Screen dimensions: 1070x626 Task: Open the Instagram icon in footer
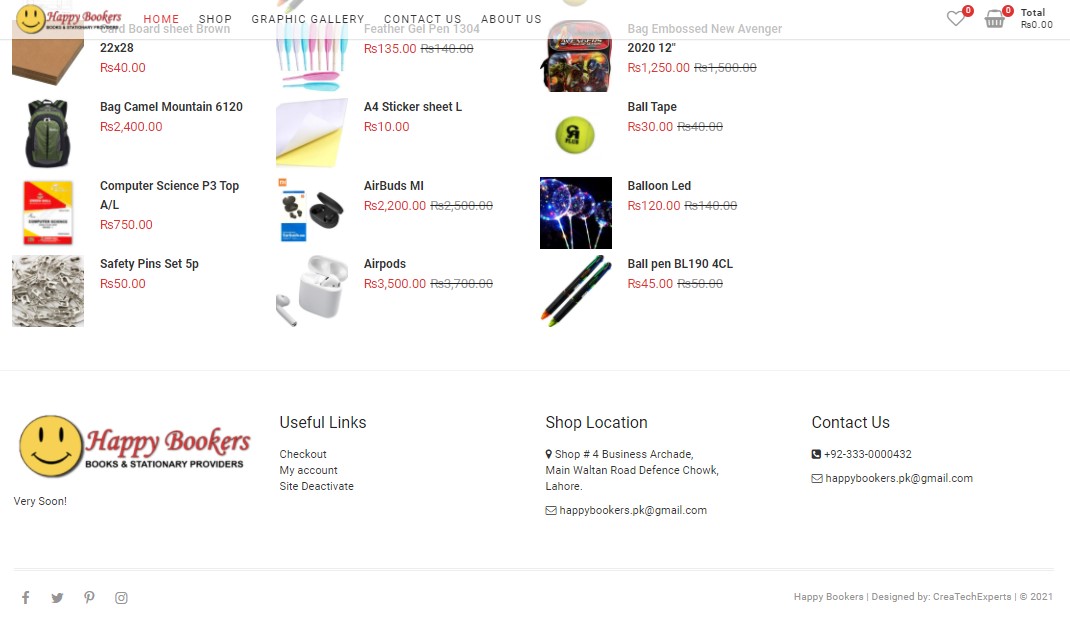click(x=121, y=598)
